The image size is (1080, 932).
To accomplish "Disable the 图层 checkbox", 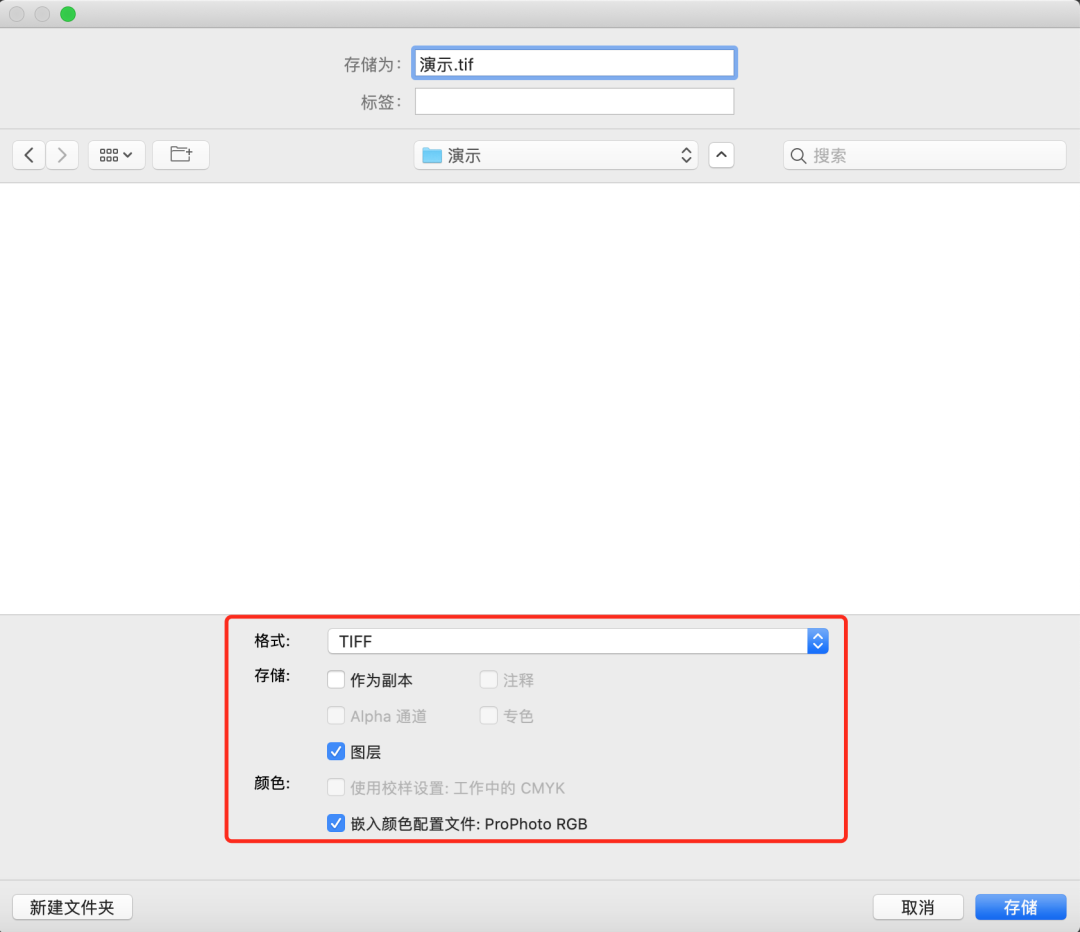I will [x=336, y=751].
